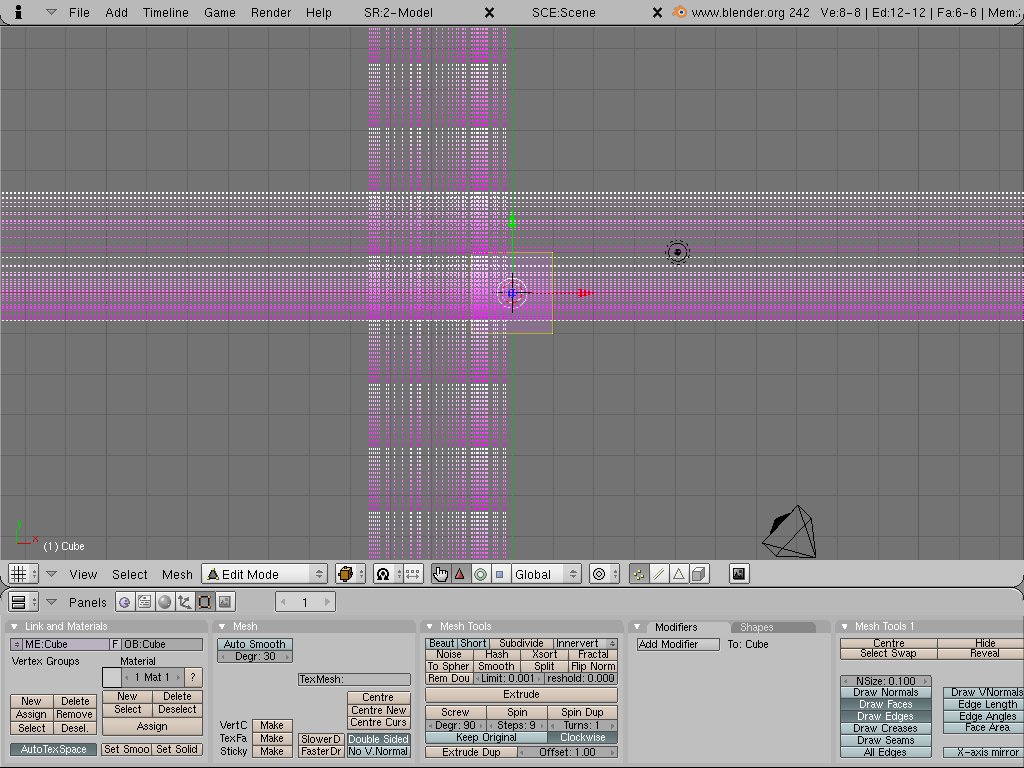Select the rotate manipulator ring icon
This screenshot has height=768, width=1024.
(479, 574)
